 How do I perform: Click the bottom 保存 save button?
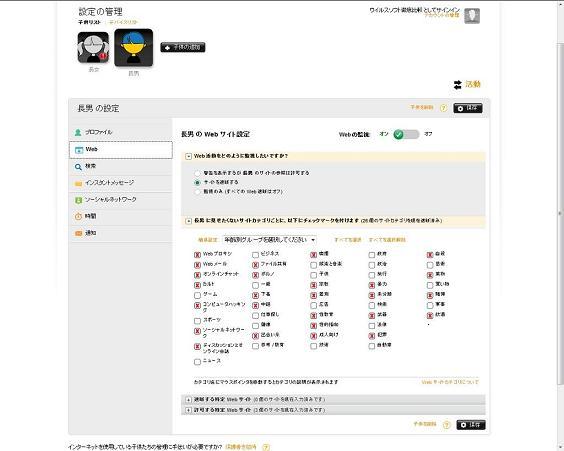[x=471, y=425]
